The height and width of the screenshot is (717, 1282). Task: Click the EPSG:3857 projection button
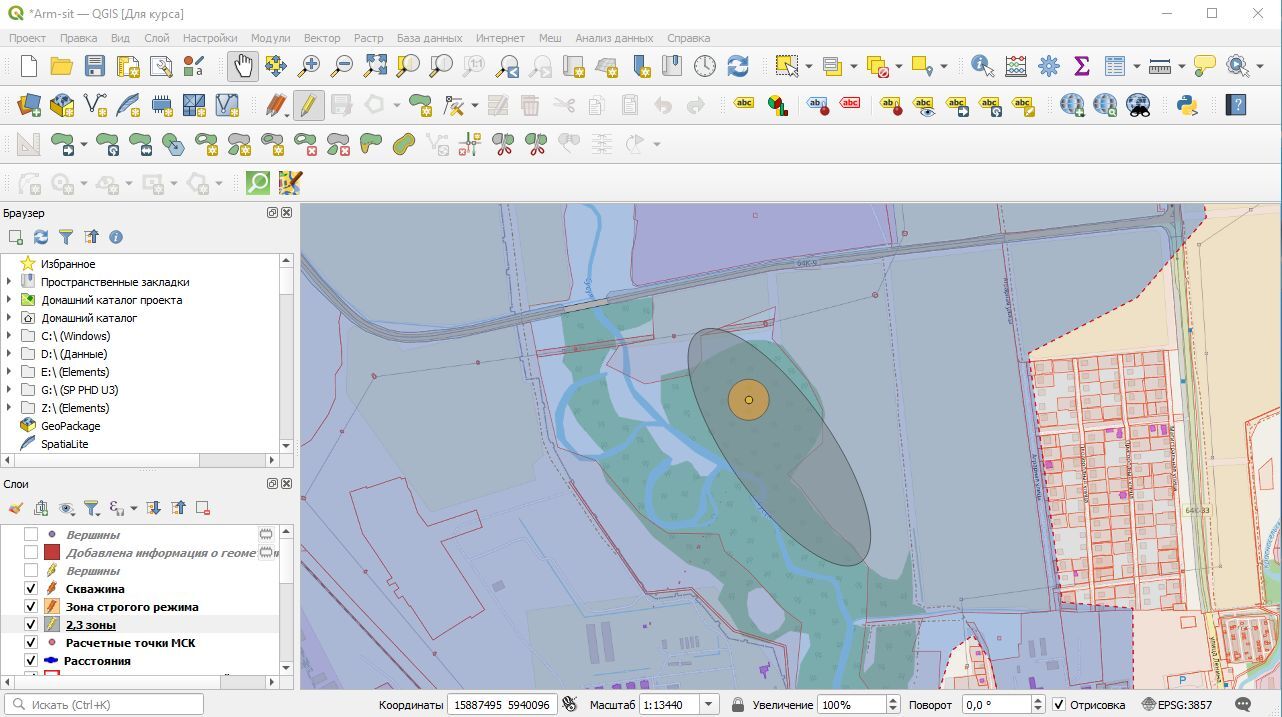[1177, 705]
